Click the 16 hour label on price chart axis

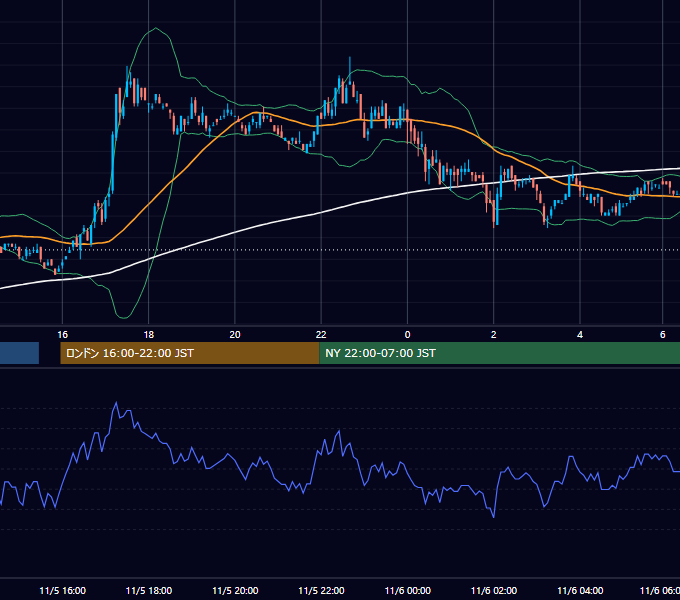[x=62, y=335]
